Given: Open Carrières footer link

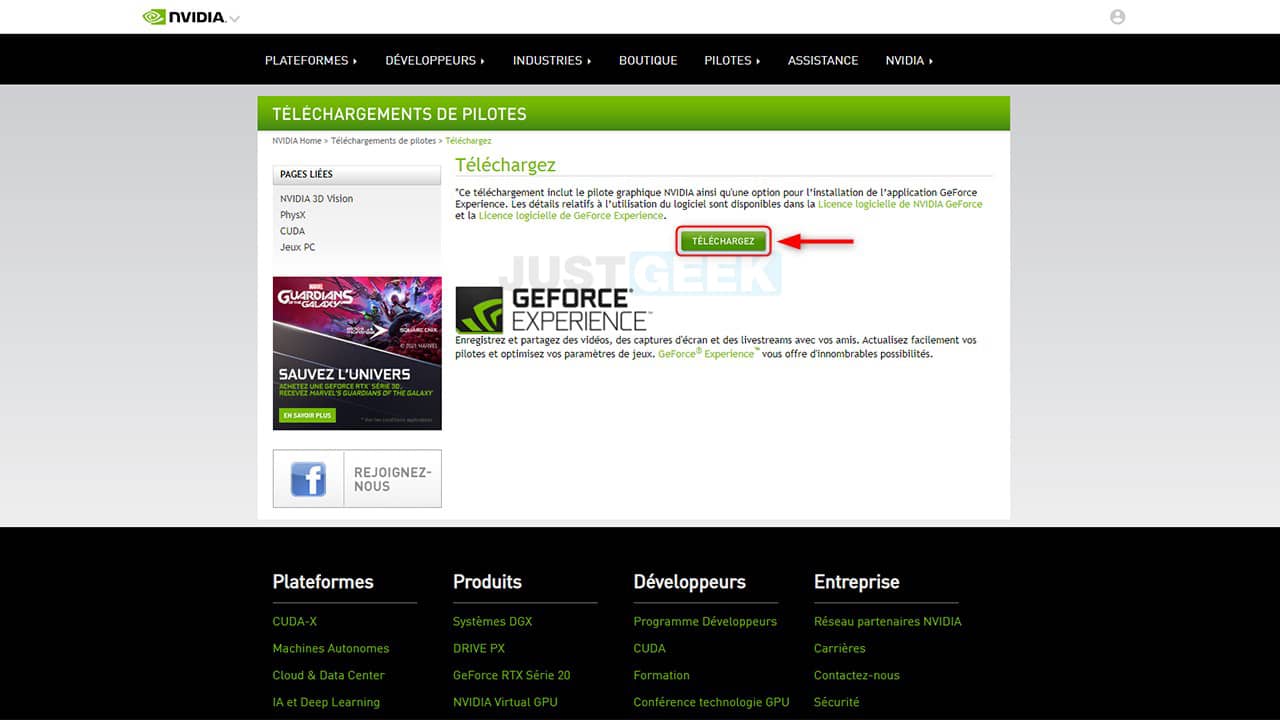Looking at the screenshot, I should [840, 648].
